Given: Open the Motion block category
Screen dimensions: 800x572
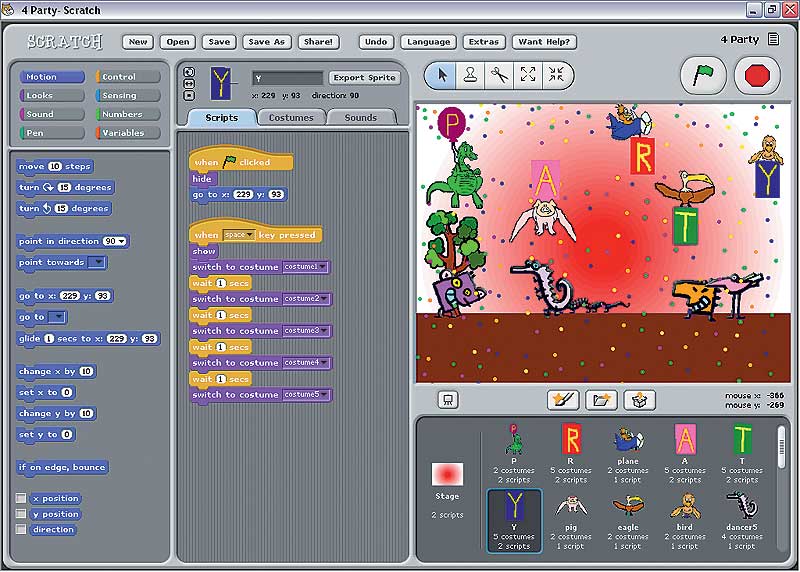Looking at the screenshot, I should pos(52,77).
